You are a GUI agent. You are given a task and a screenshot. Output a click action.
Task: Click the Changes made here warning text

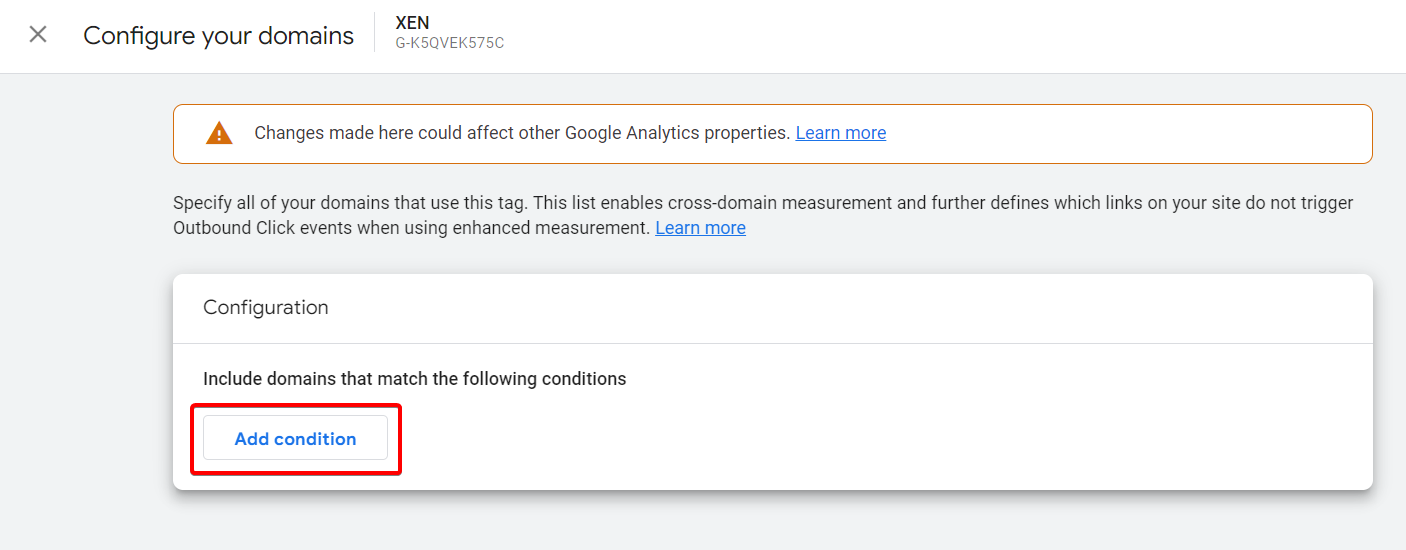pyautogui.click(x=522, y=133)
